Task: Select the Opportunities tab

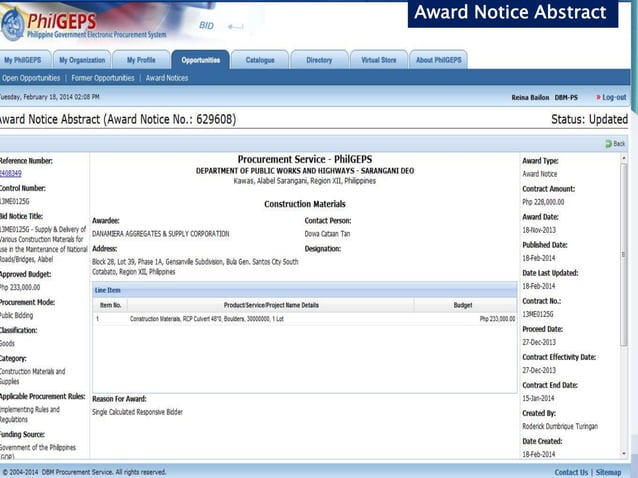Action: click(200, 60)
